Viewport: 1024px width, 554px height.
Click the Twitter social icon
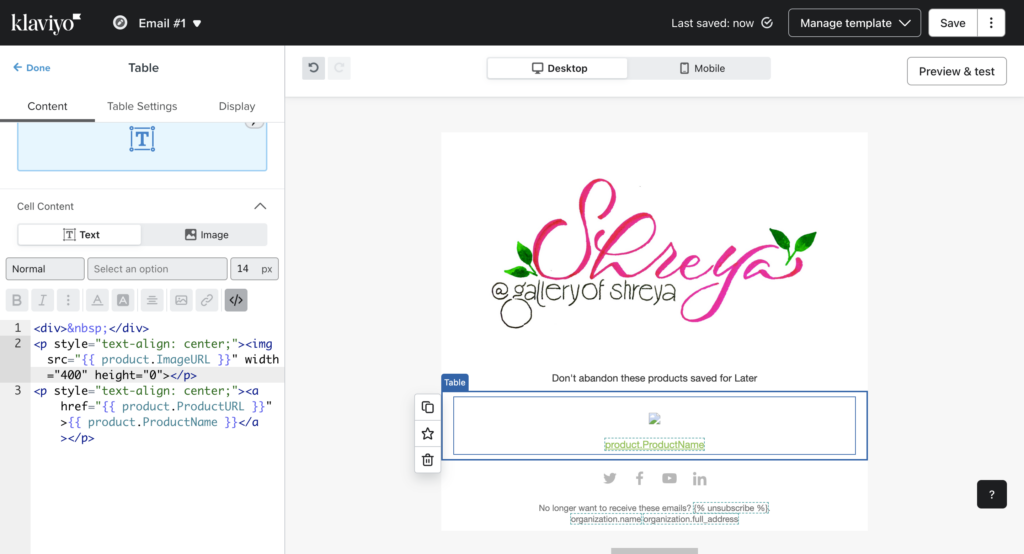(x=610, y=478)
